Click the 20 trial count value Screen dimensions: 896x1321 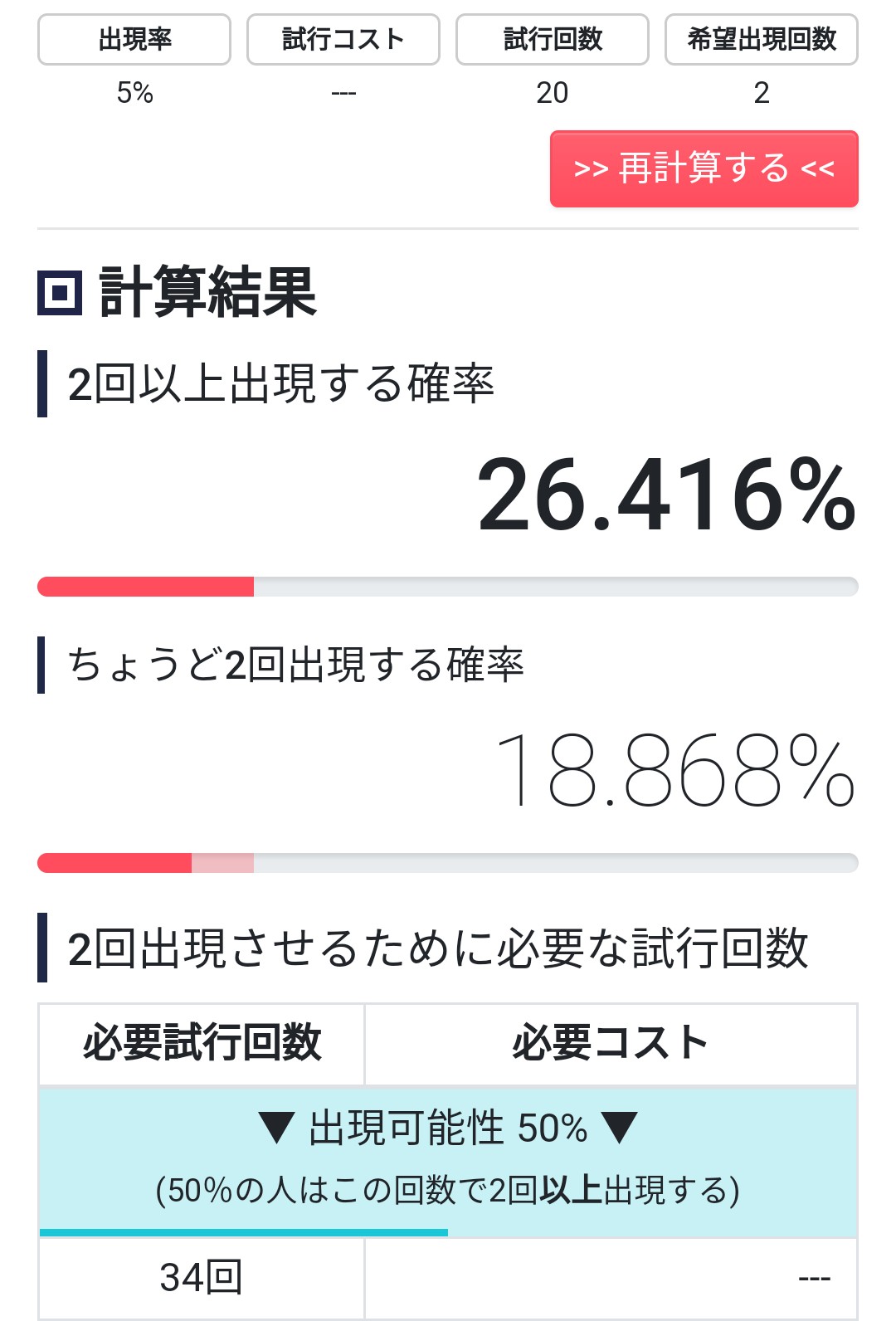pyautogui.click(x=553, y=92)
